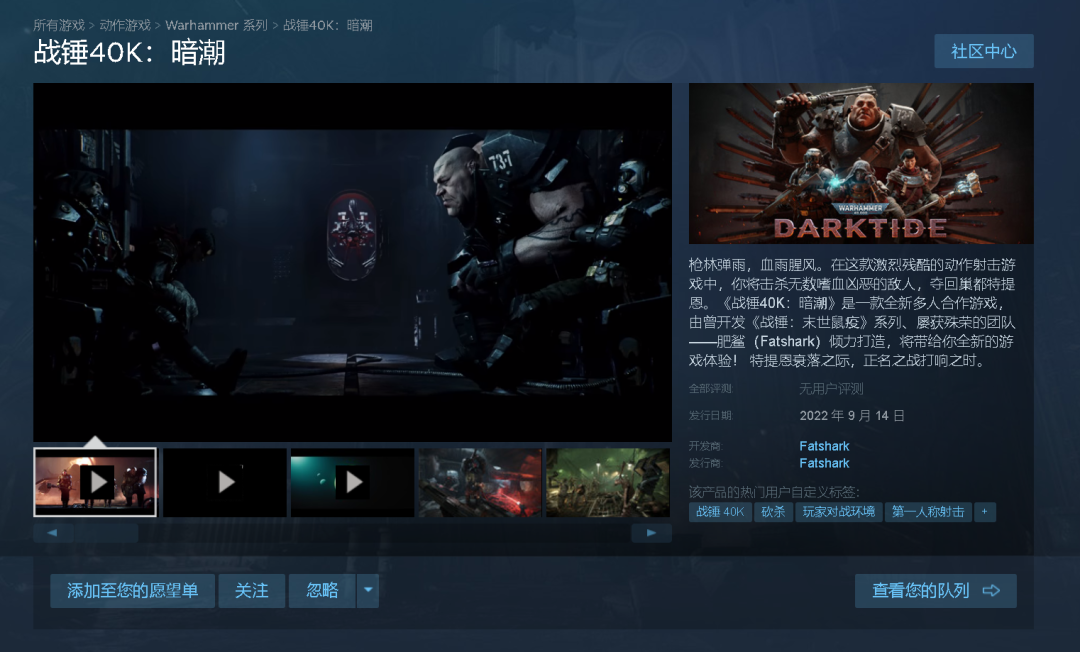Select the 战锤40K：暗潮 breadcrumb link
Screen dimensions: 1080x652
tap(328, 25)
